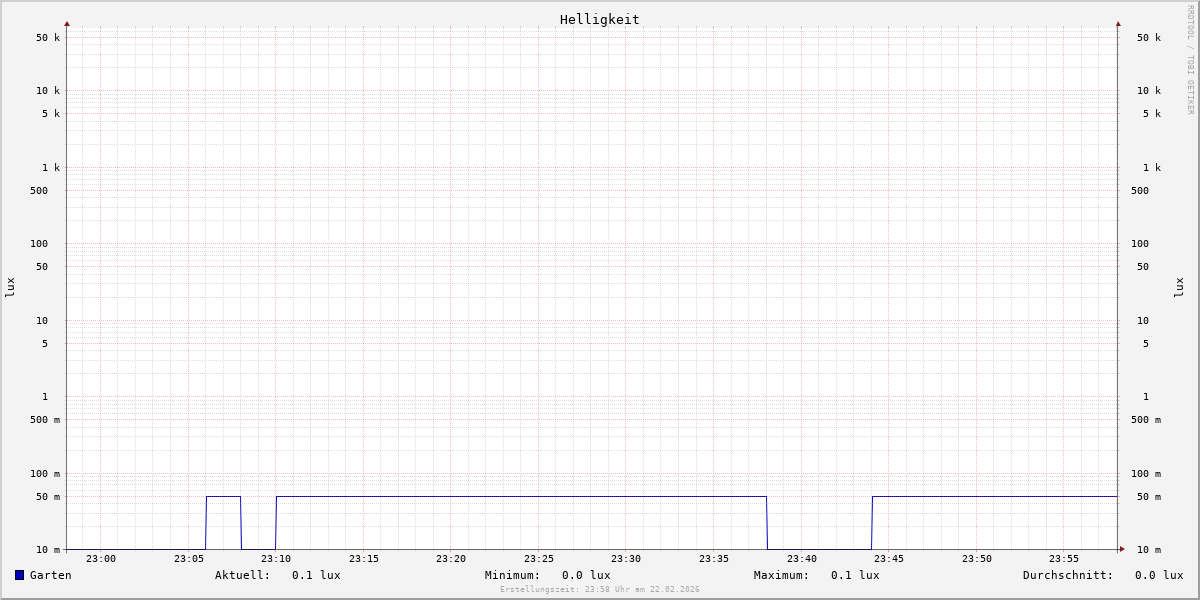This screenshot has height=600, width=1200.
Task: Click the 23:55 time axis label
Action: pos(1064,559)
